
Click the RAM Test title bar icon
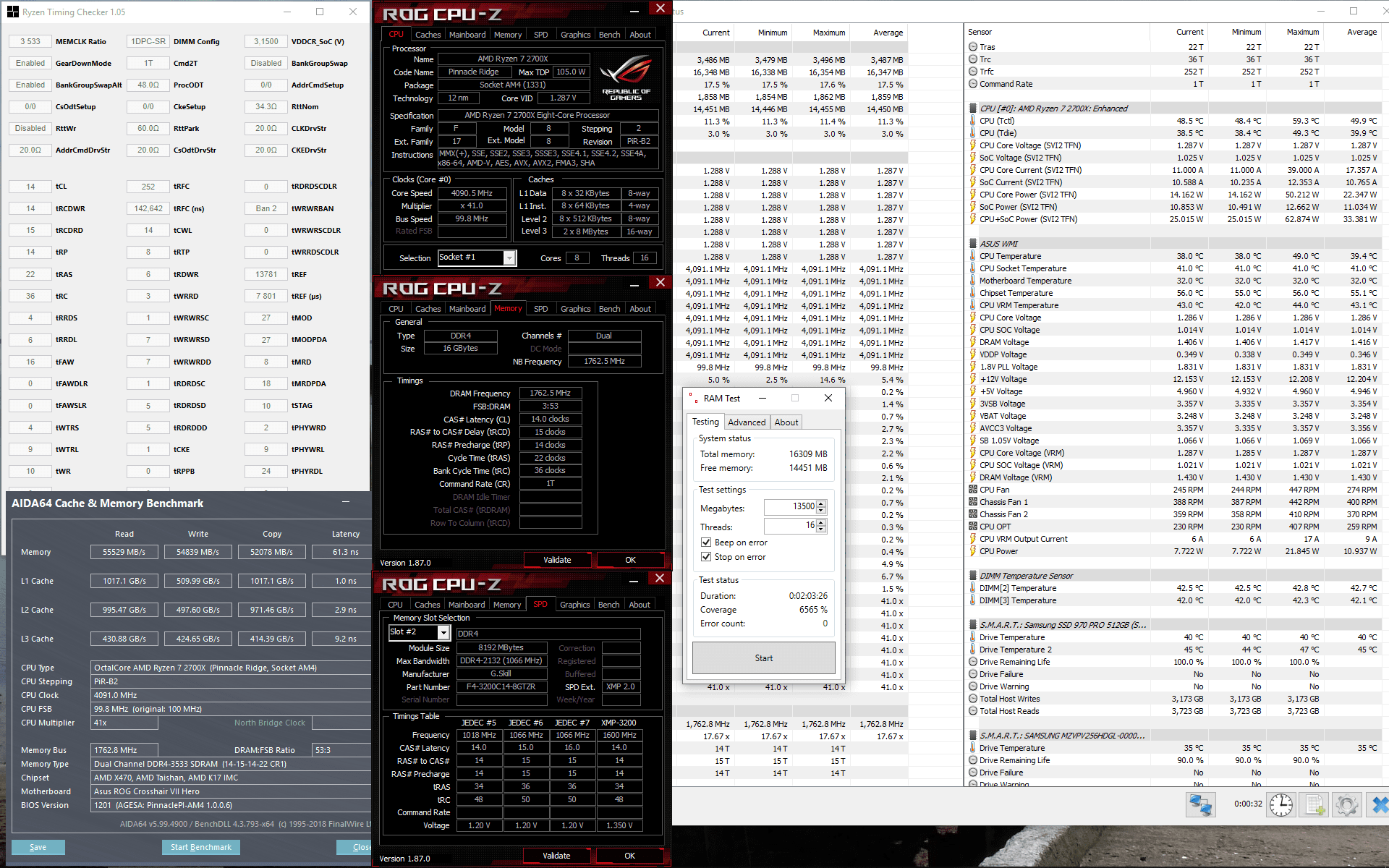click(x=693, y=398)
